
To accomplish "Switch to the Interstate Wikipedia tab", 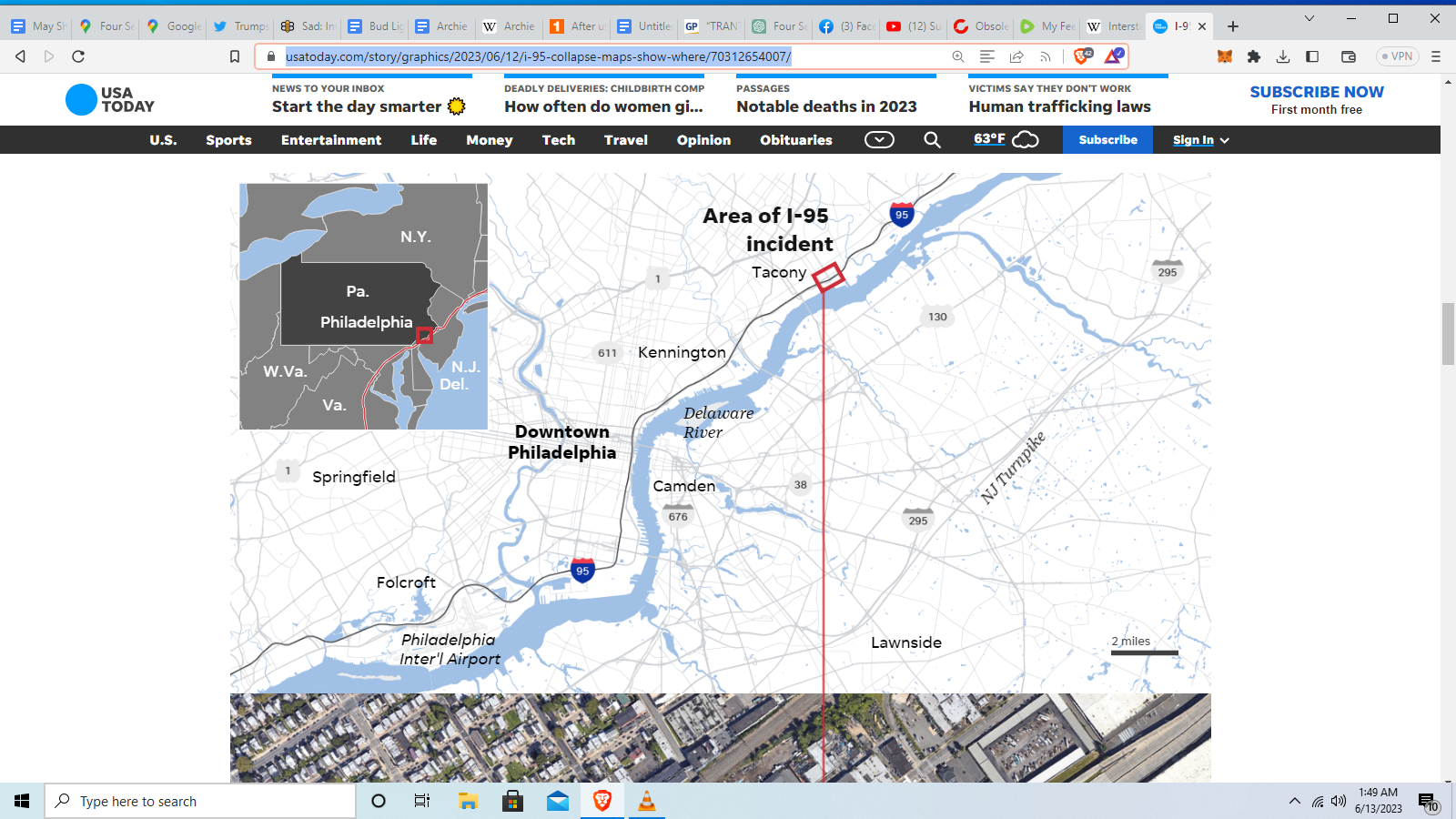I will point(1114,26).
